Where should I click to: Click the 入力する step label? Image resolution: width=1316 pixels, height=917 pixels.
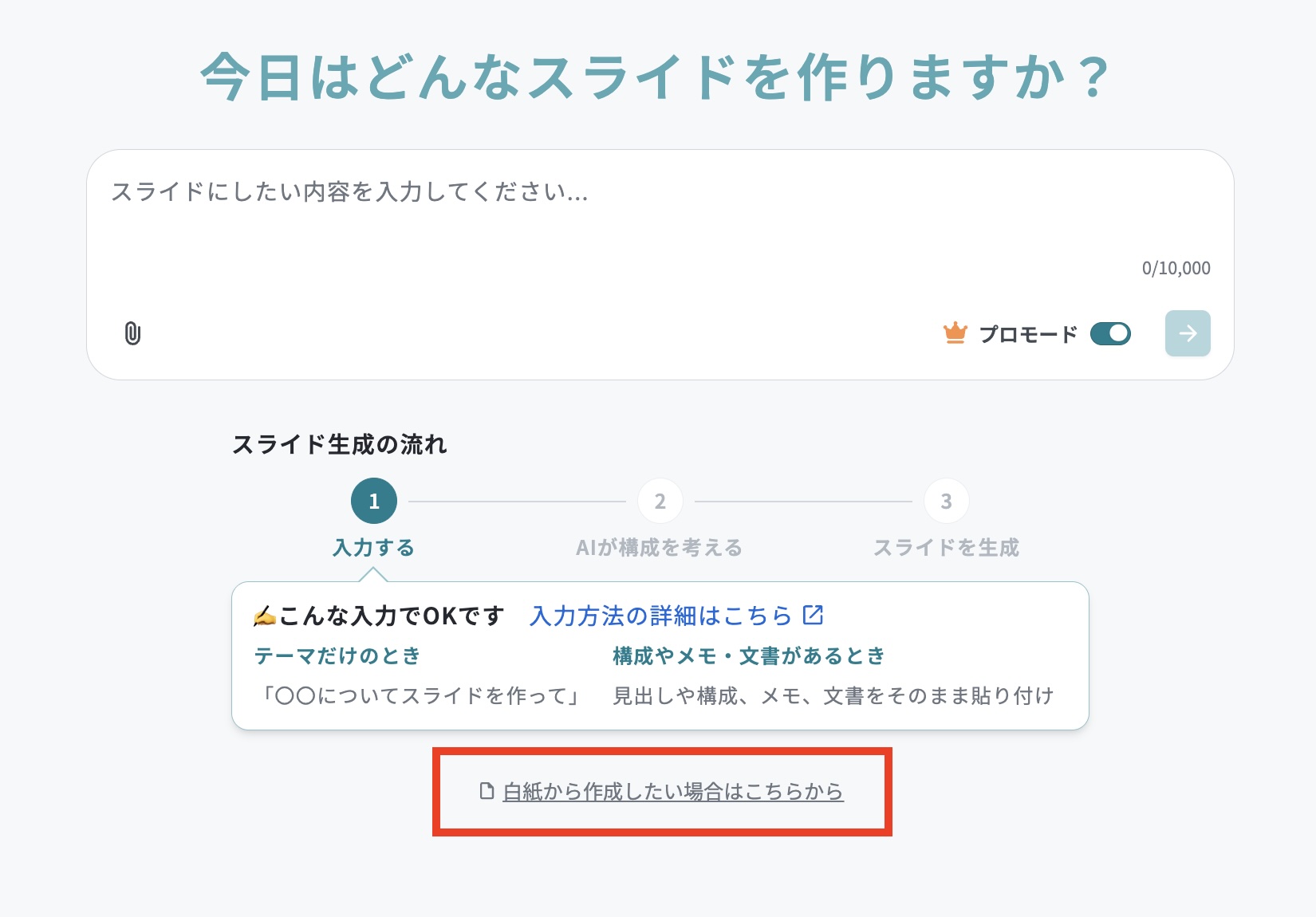(374, 548)
